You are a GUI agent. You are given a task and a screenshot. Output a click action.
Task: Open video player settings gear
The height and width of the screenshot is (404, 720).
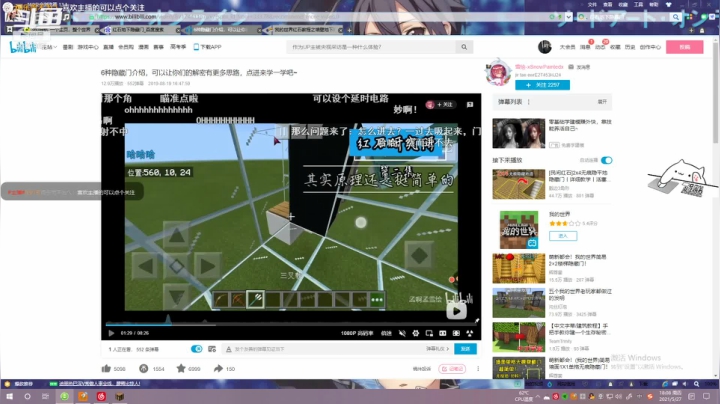416,333
